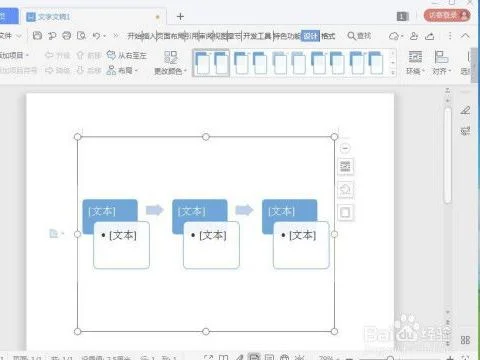Image resolution: width=480 pixels, height=360 pixels.
Task: Open the 更改颜色 color dropdown
Action: click(170, 63)
